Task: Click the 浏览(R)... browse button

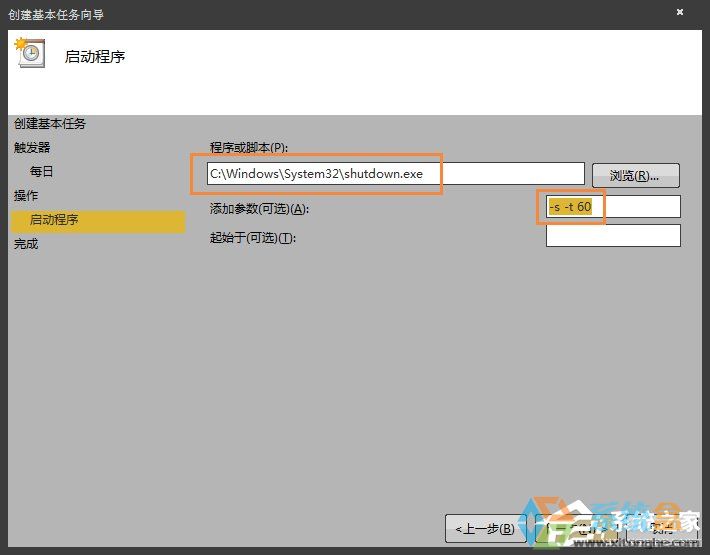Action: click(x=635, y=175)
